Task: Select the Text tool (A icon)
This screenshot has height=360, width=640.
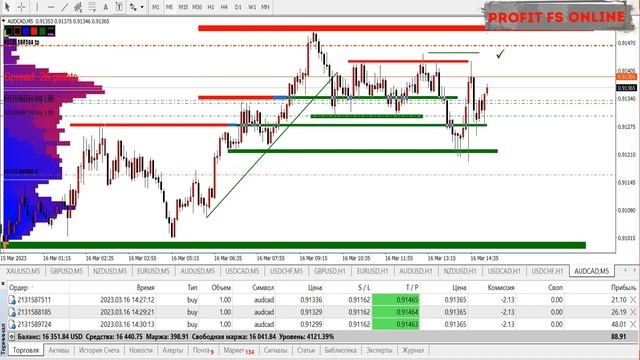Action: click(105, 7)
